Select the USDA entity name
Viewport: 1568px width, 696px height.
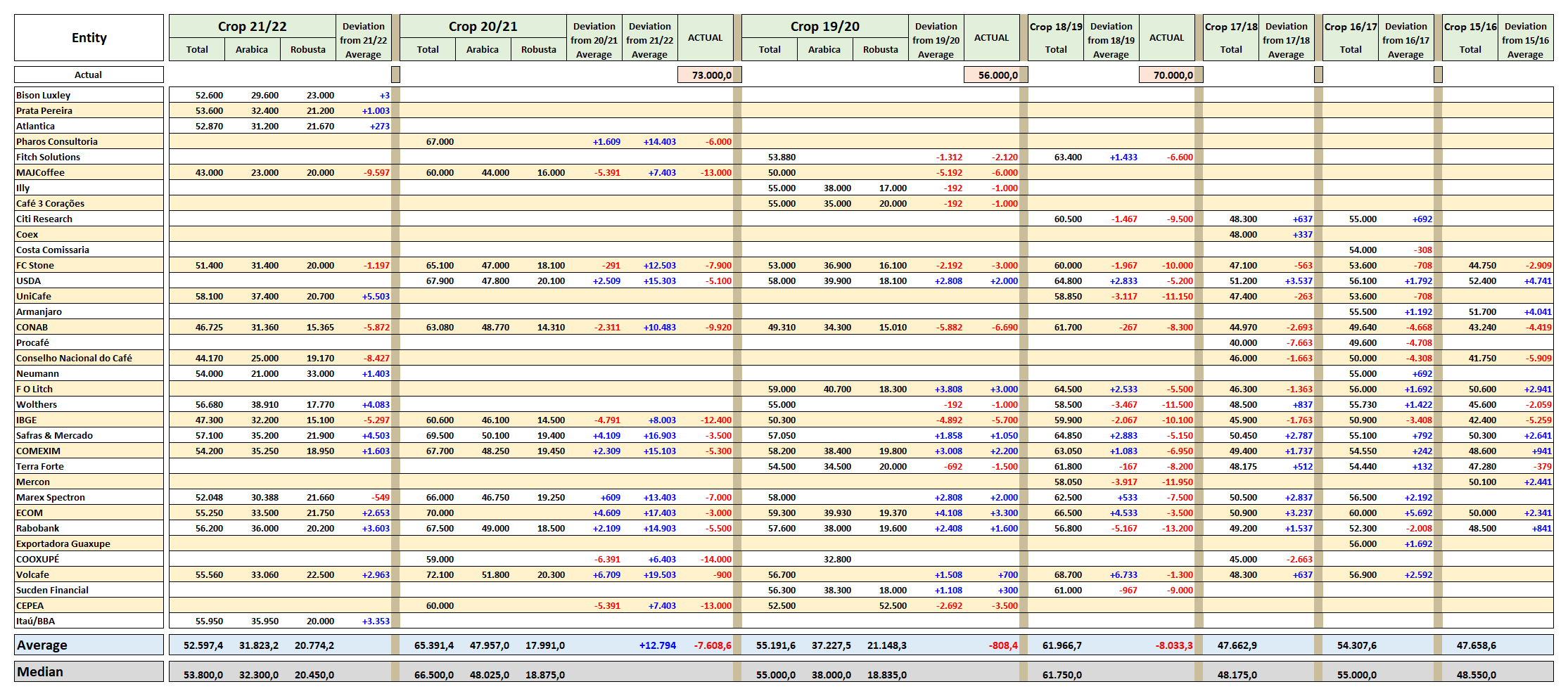[x=29, y=281]
